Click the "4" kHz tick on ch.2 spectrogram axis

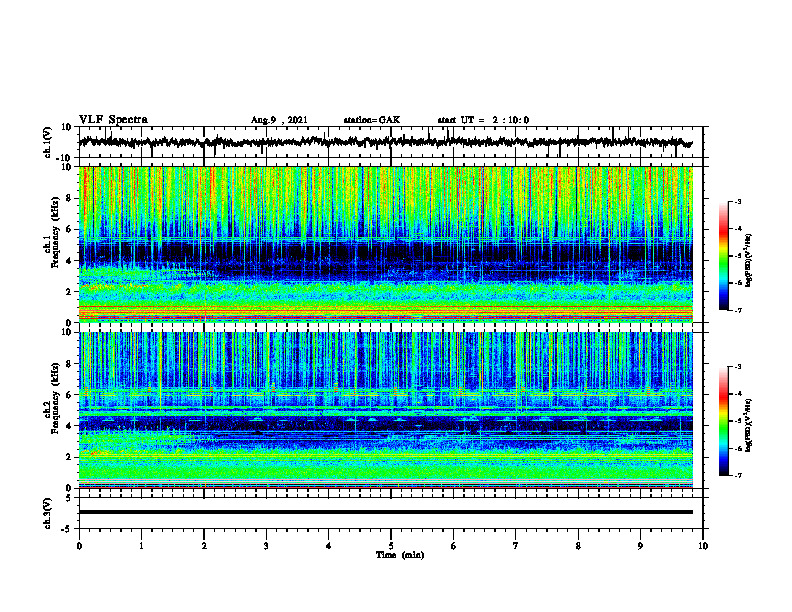click(x=69, y=426)
